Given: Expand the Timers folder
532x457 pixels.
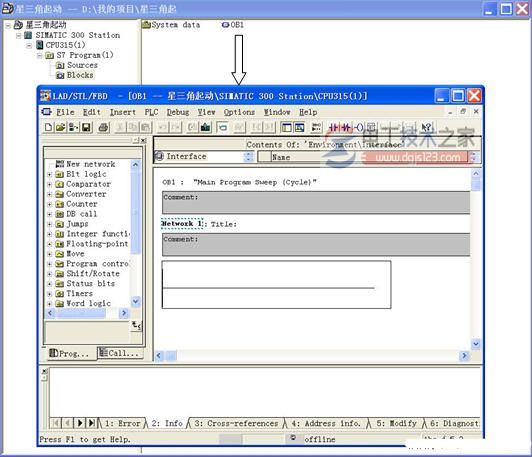Looking at the screenshot, I should [50, 294].
